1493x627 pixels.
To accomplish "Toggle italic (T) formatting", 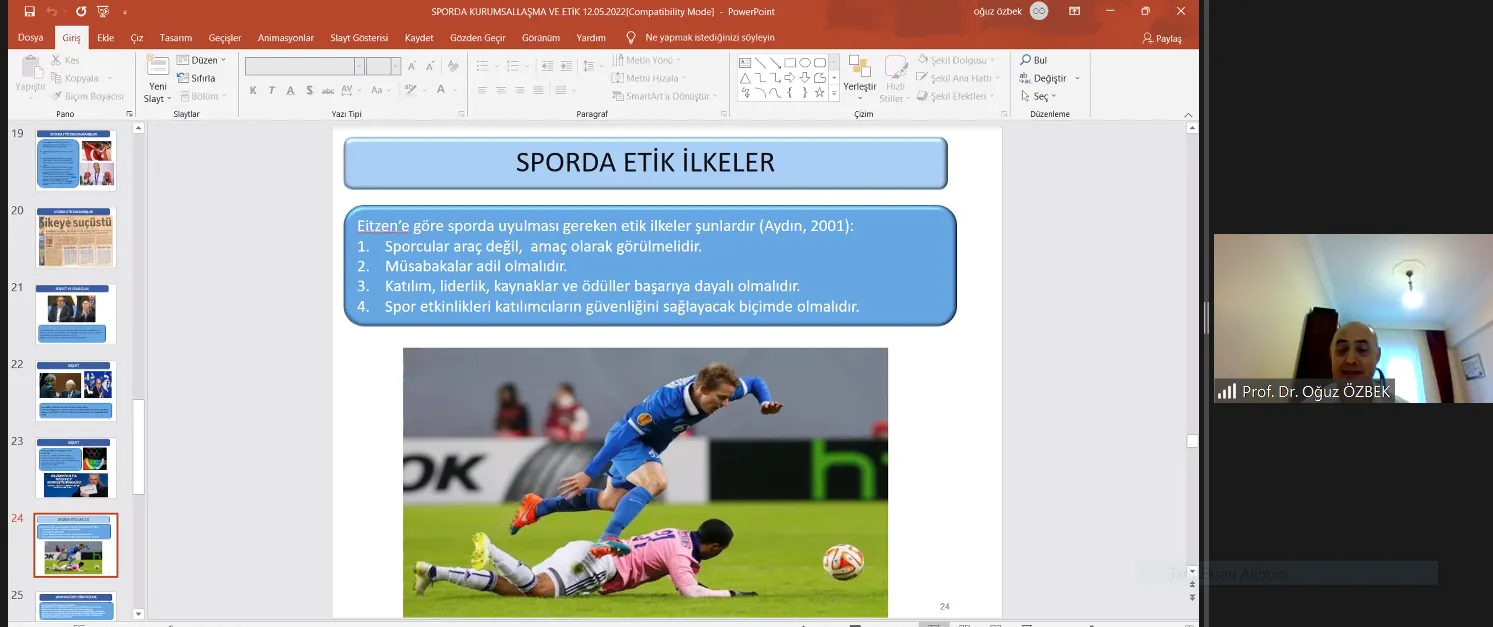I will tap(271, 91).
